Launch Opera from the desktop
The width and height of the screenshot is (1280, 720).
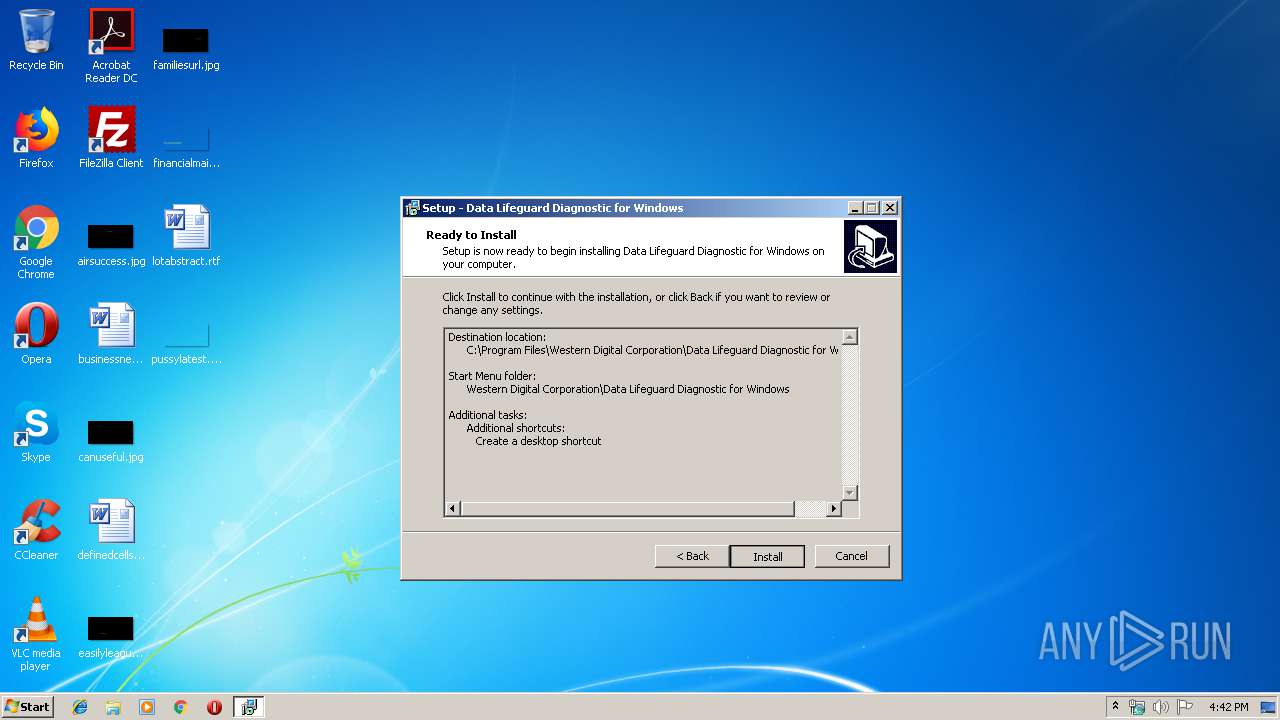36,334
